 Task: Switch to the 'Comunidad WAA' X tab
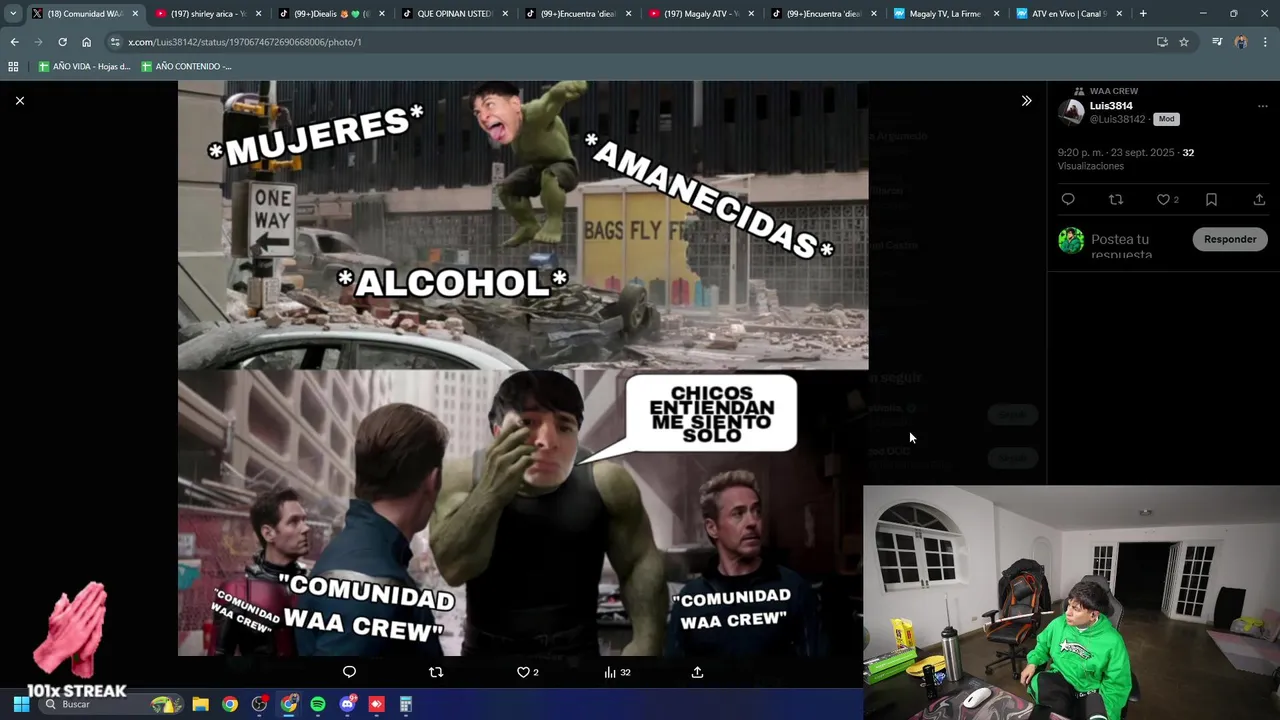click(x=84, y=14)
